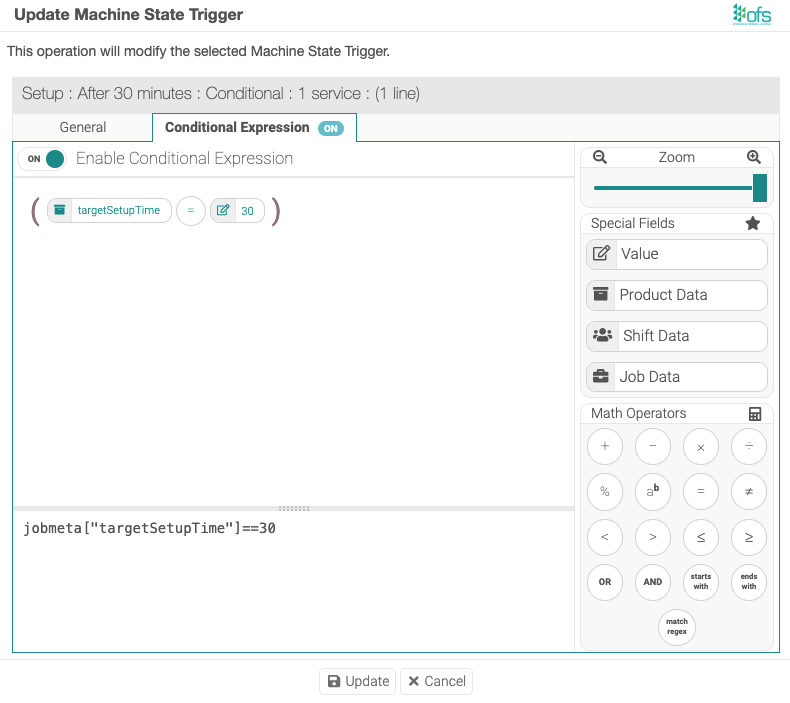Select the Conditional Expression tab
Image resolution: width=790 pixels, height=703 pixels.
point(254,128)
